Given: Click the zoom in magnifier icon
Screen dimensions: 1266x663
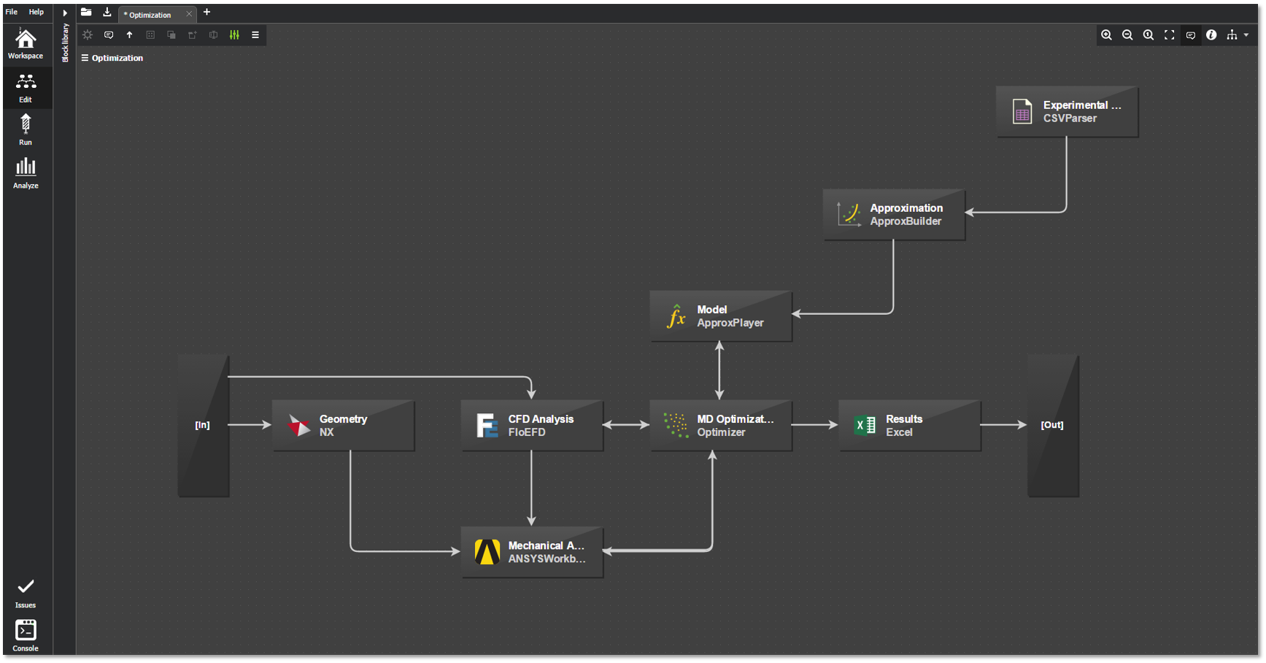Looking at the screenshot, I should tap(1106, 35).
